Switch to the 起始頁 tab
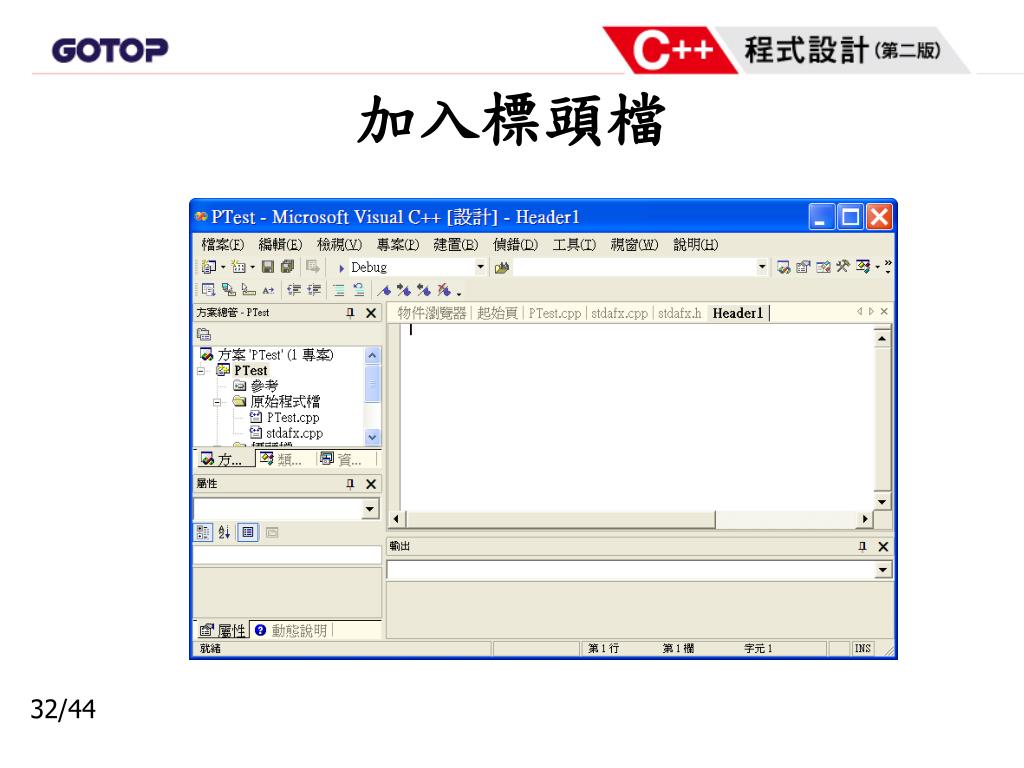The width and height of the screenshot is (1024, 768). click(498, 313)
